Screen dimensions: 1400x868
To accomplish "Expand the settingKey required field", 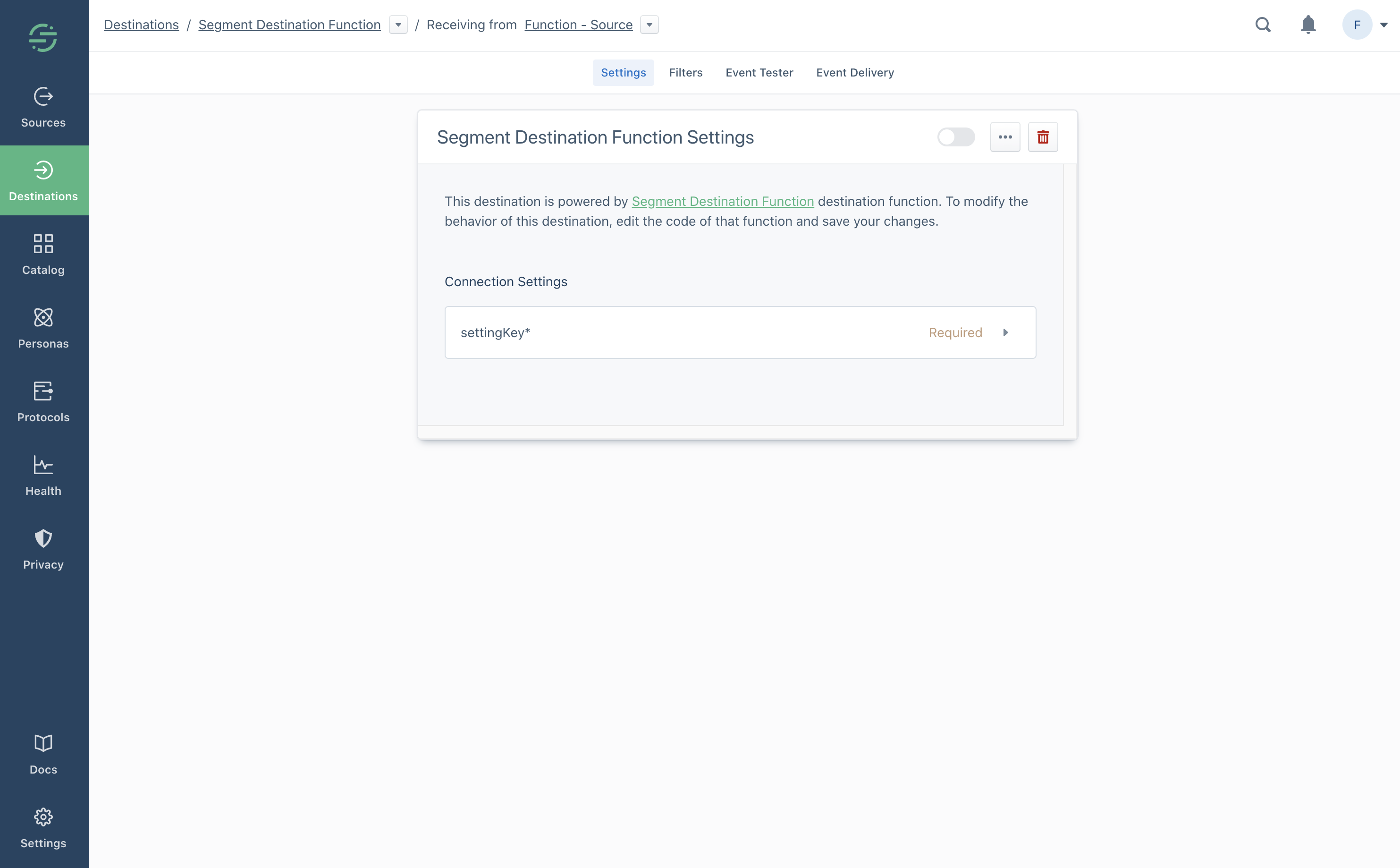I will pyautogui.click(x=1006, y=332).
